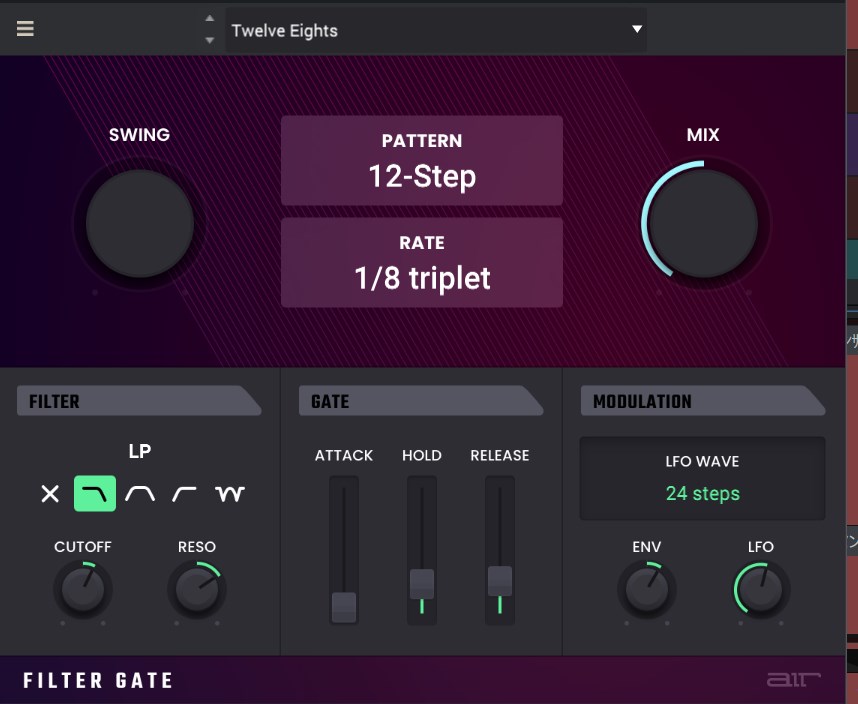Open the hamburger menu icon
Screen dimensions: 858x704
point(25,29)
